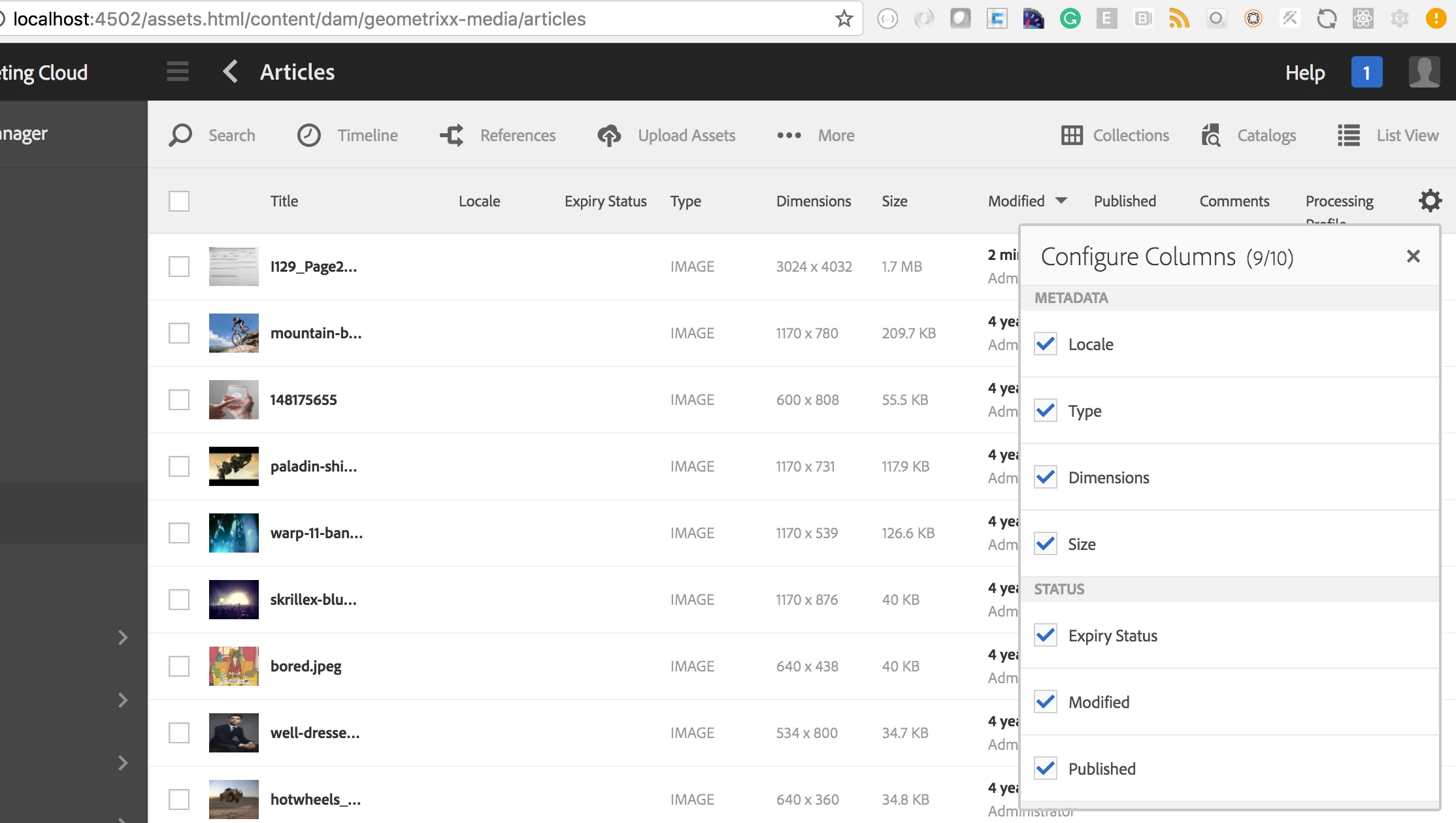Open the hamburger navigation menu
Viewport: 1456px width, 823px height.
[178, 71]
